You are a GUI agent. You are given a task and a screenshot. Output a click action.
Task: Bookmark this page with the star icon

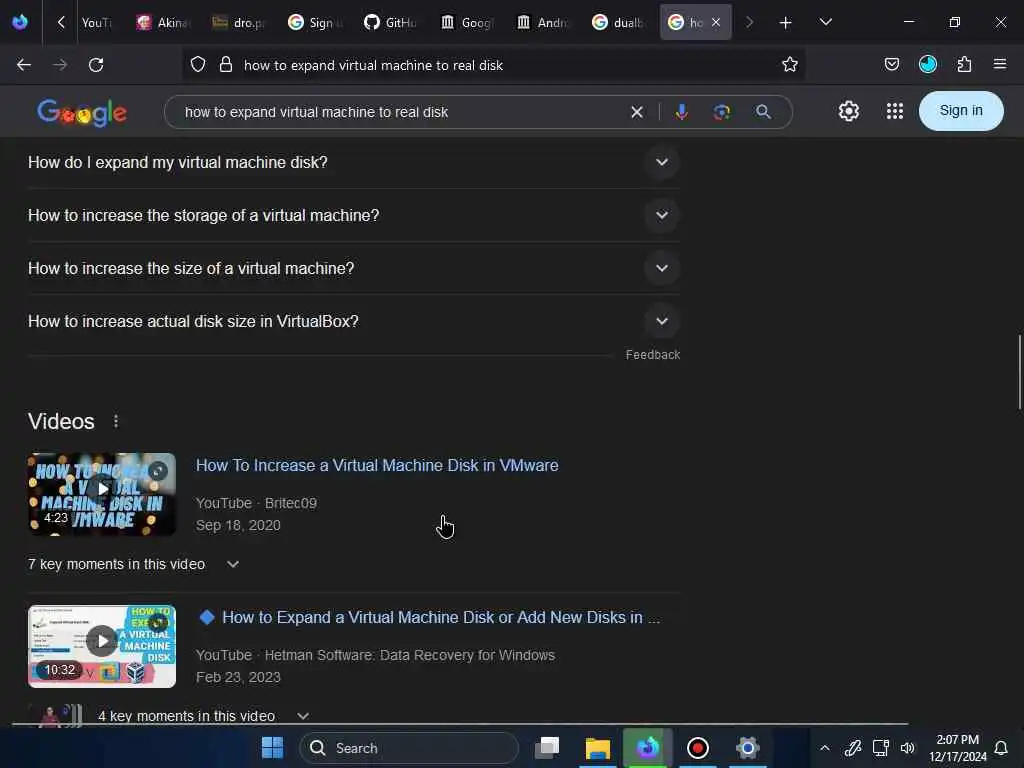pyautogui.click(x=790, y=64)
